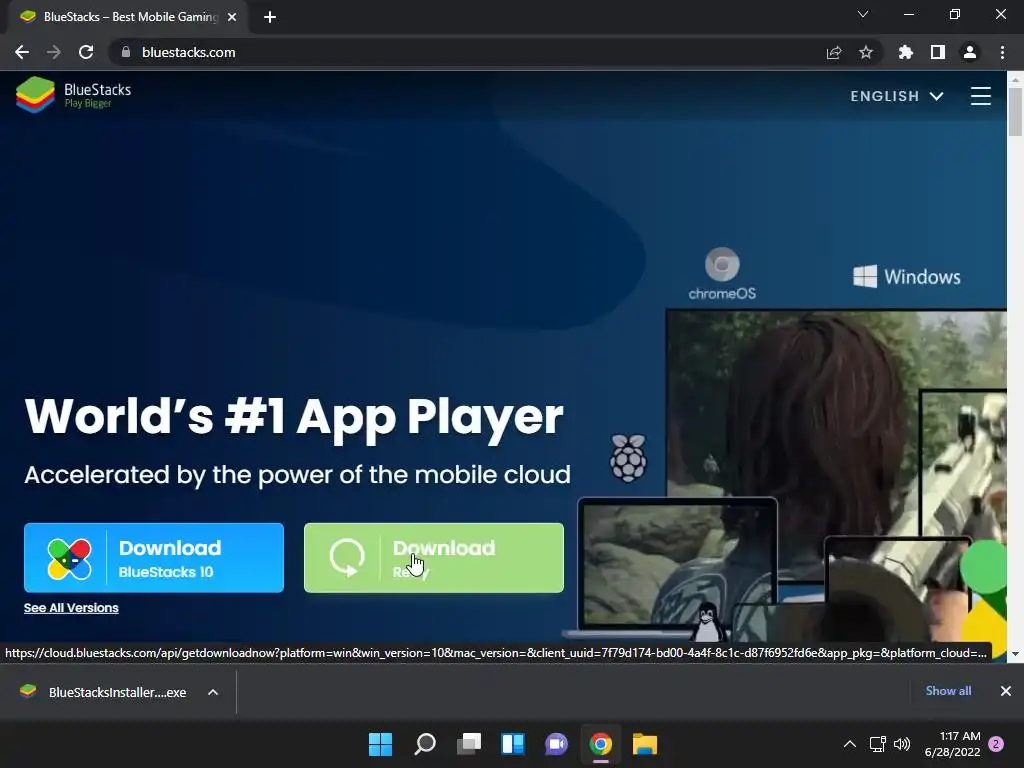
Task: Open the notification badge showing 2
Action: pos(996,744)
